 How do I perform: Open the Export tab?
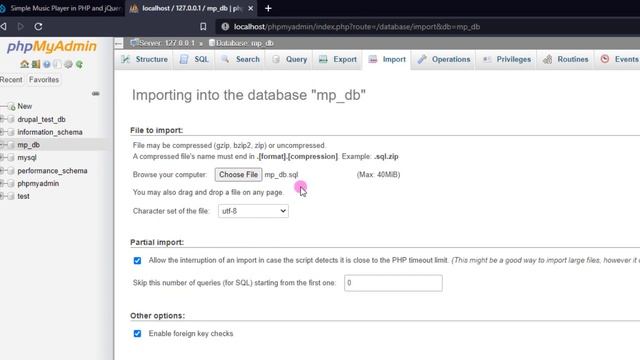click(338, 60)
